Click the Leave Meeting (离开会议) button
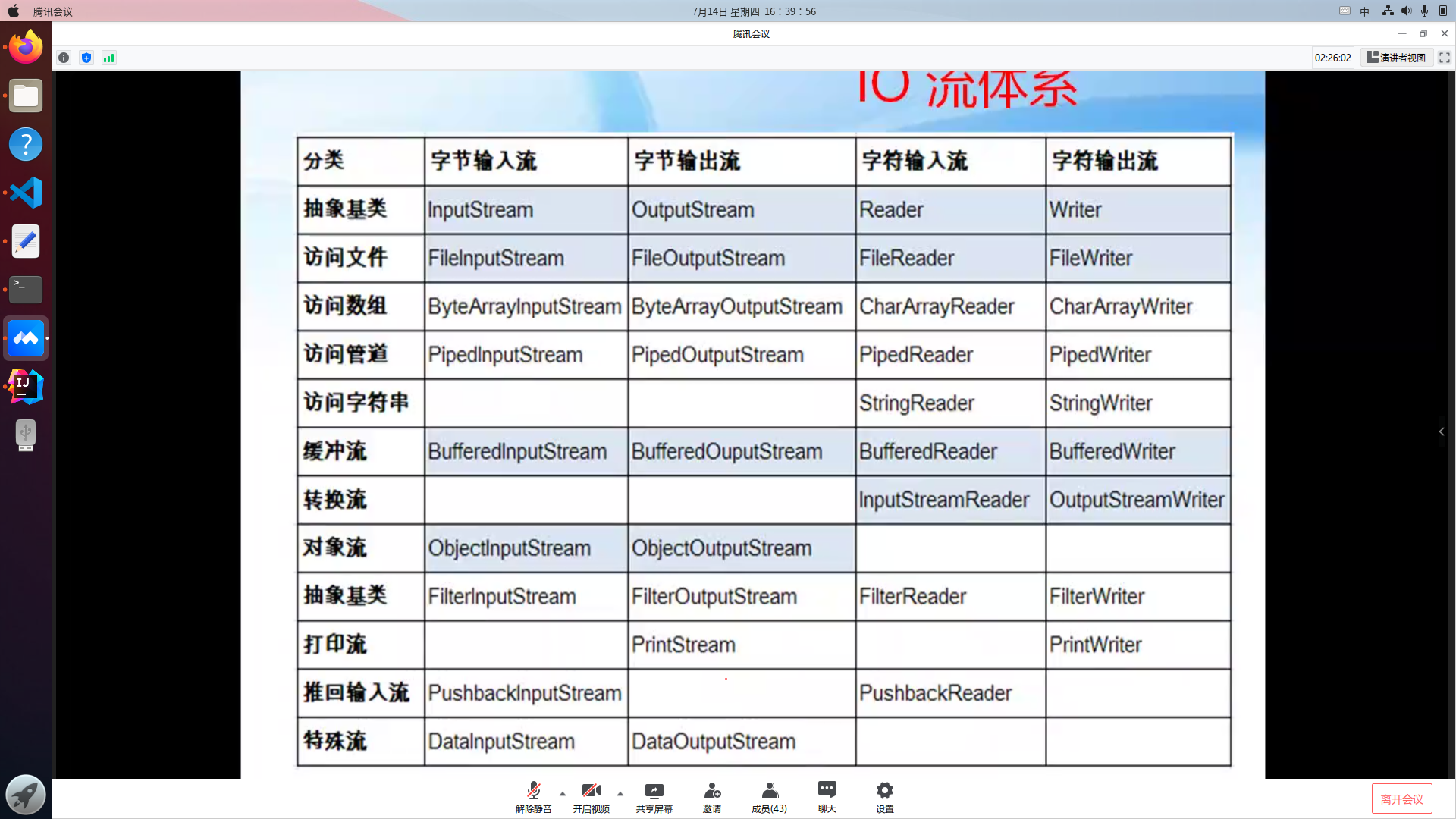This screenshot has width=1456, height=819. click(x=1401, y=799)
